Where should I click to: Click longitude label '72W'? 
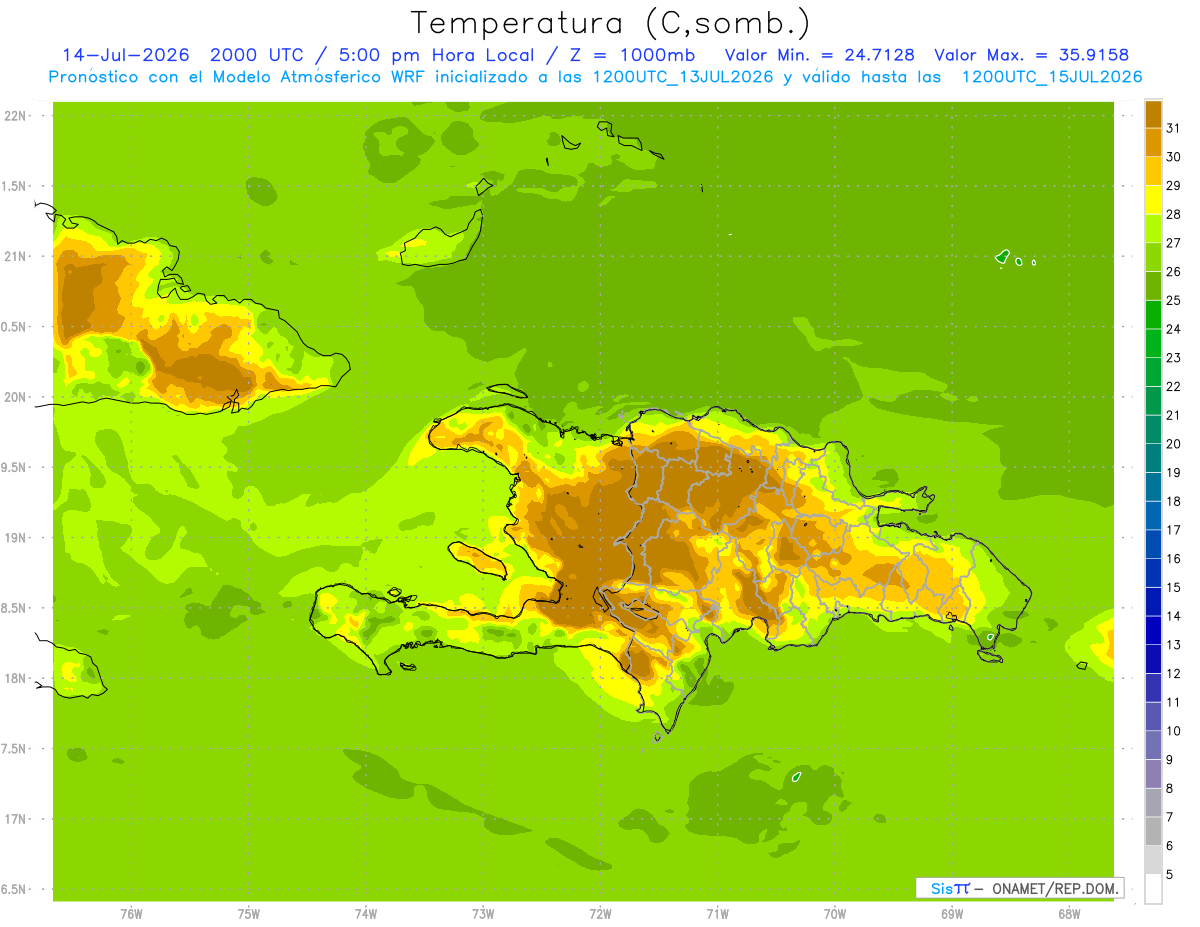pos(600,914)
